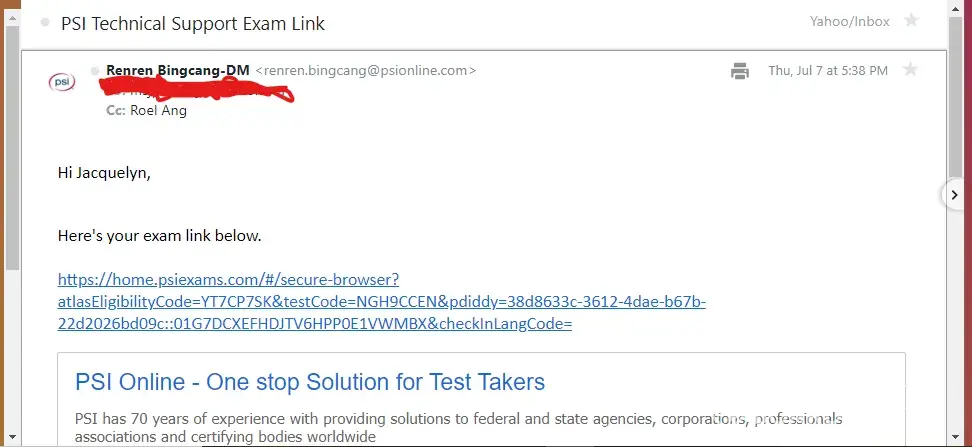Click sender name Renren Bingcang-DM

click(178, 71)
